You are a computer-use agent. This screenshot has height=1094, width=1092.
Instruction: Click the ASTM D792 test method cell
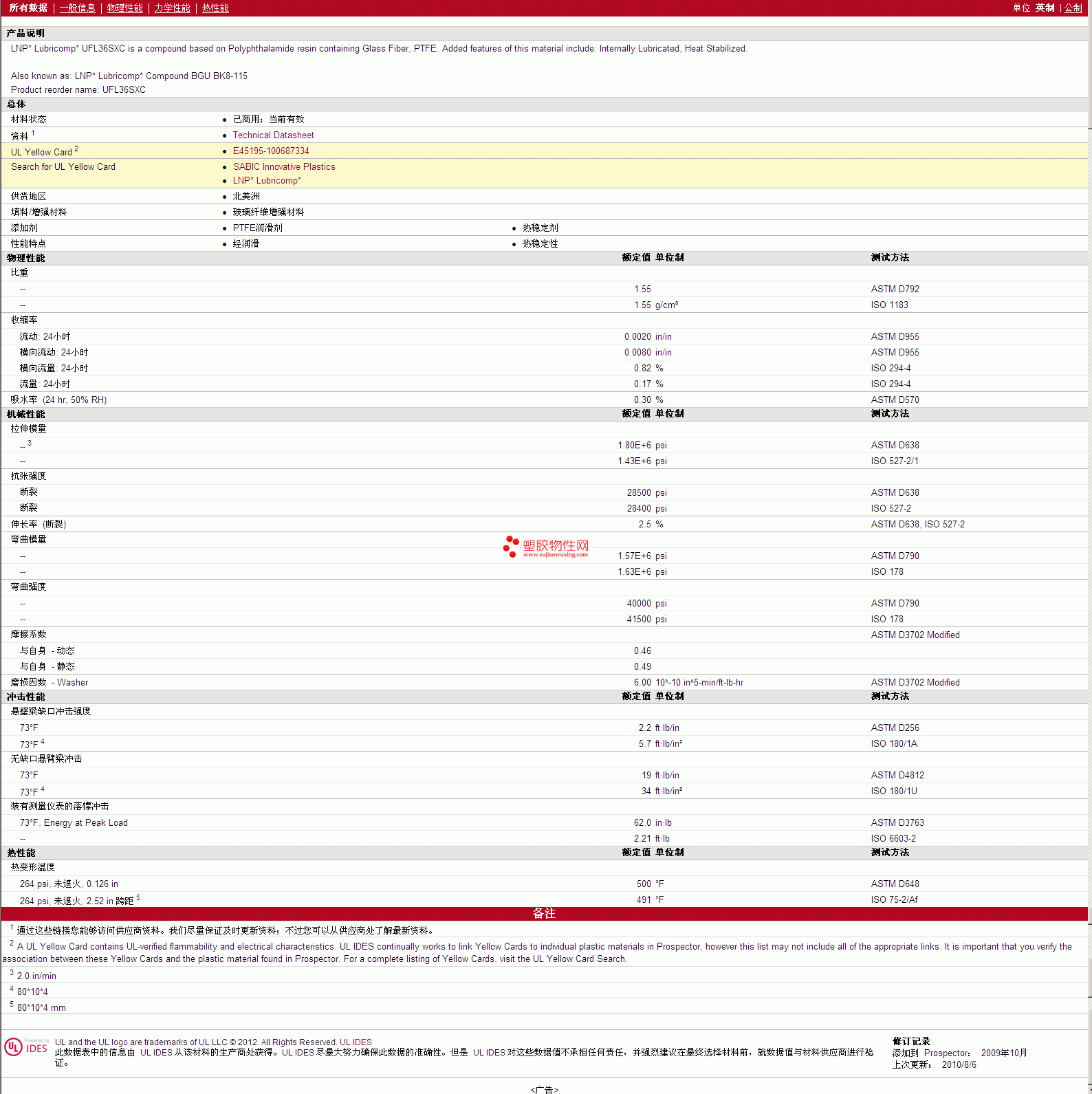click(895, 289)
